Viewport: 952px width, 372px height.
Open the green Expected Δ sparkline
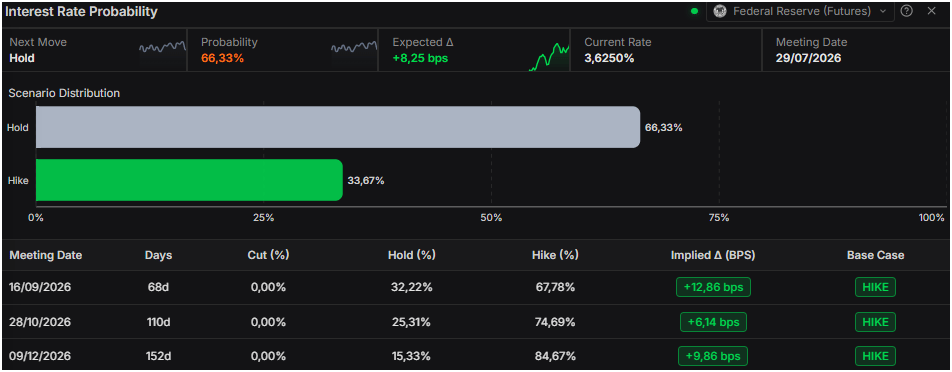click(549, 57)
